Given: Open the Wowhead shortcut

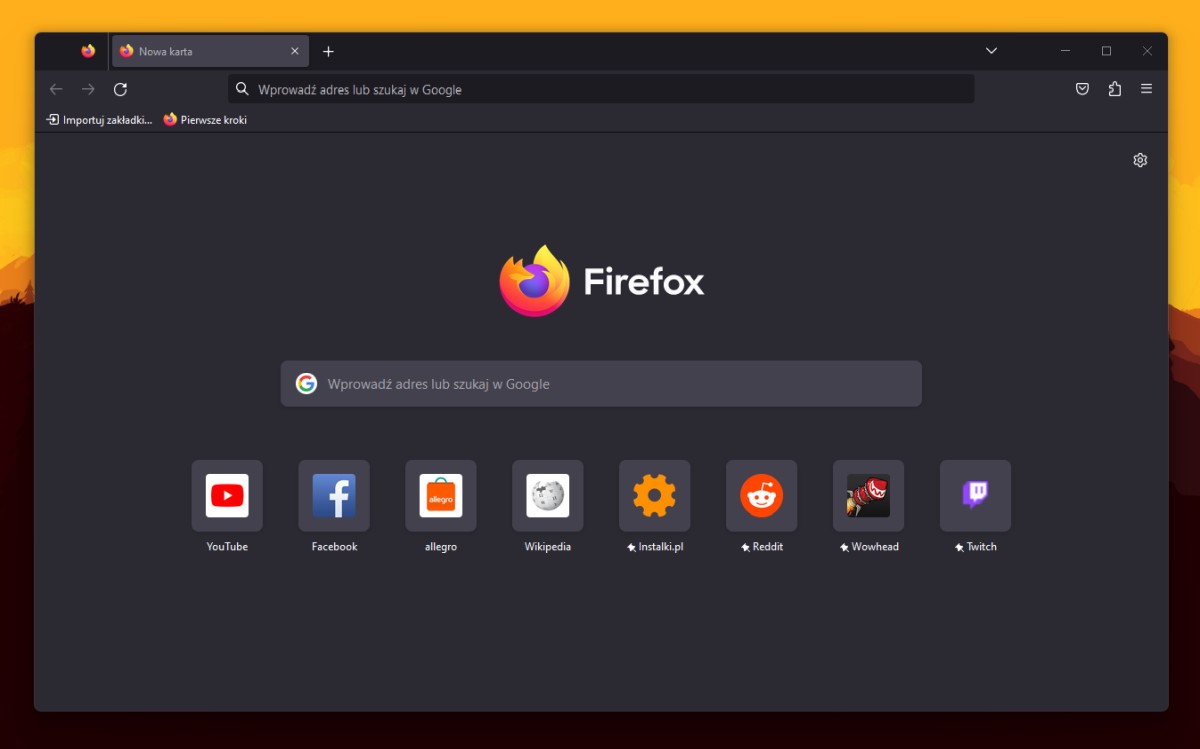Looking at the screenshot, I should (x=868, y=495).
